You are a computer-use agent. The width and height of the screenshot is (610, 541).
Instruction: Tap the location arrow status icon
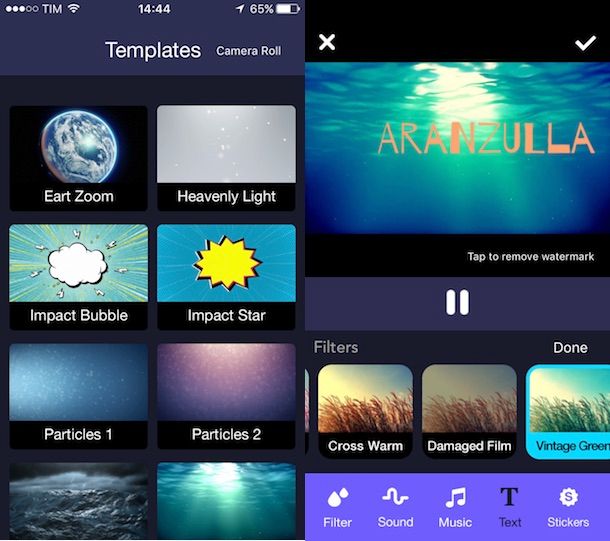(x=240, y=9)
